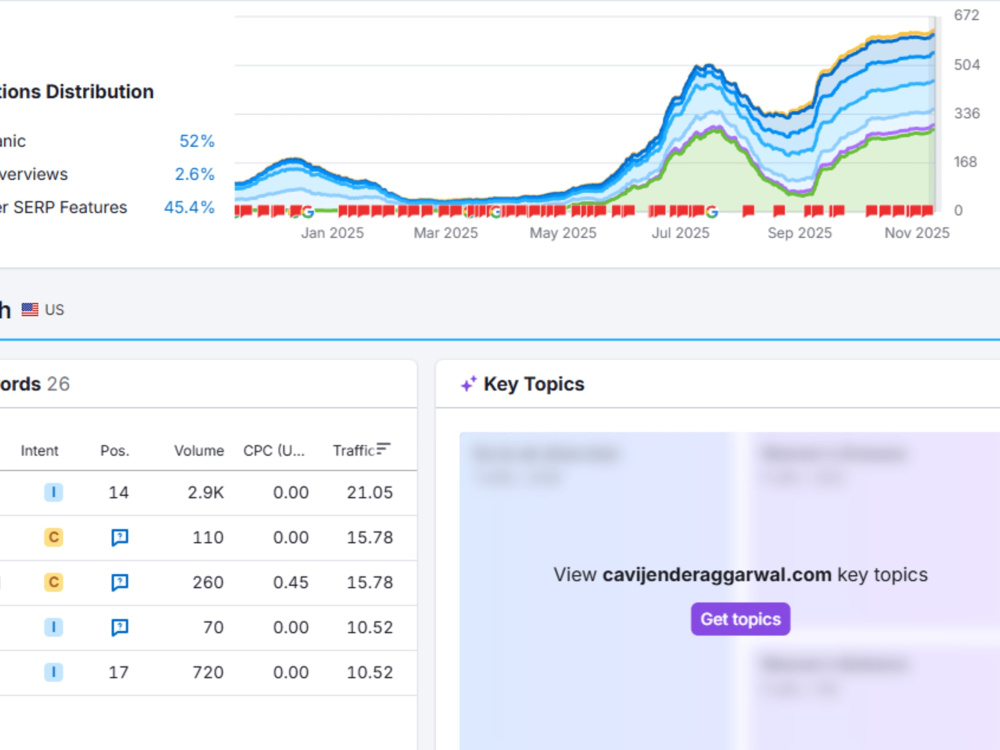Open the SERP feature icon in the 260 volume row
The image size is (1000, 750).
pyautogui.click(x=119, y=582)
